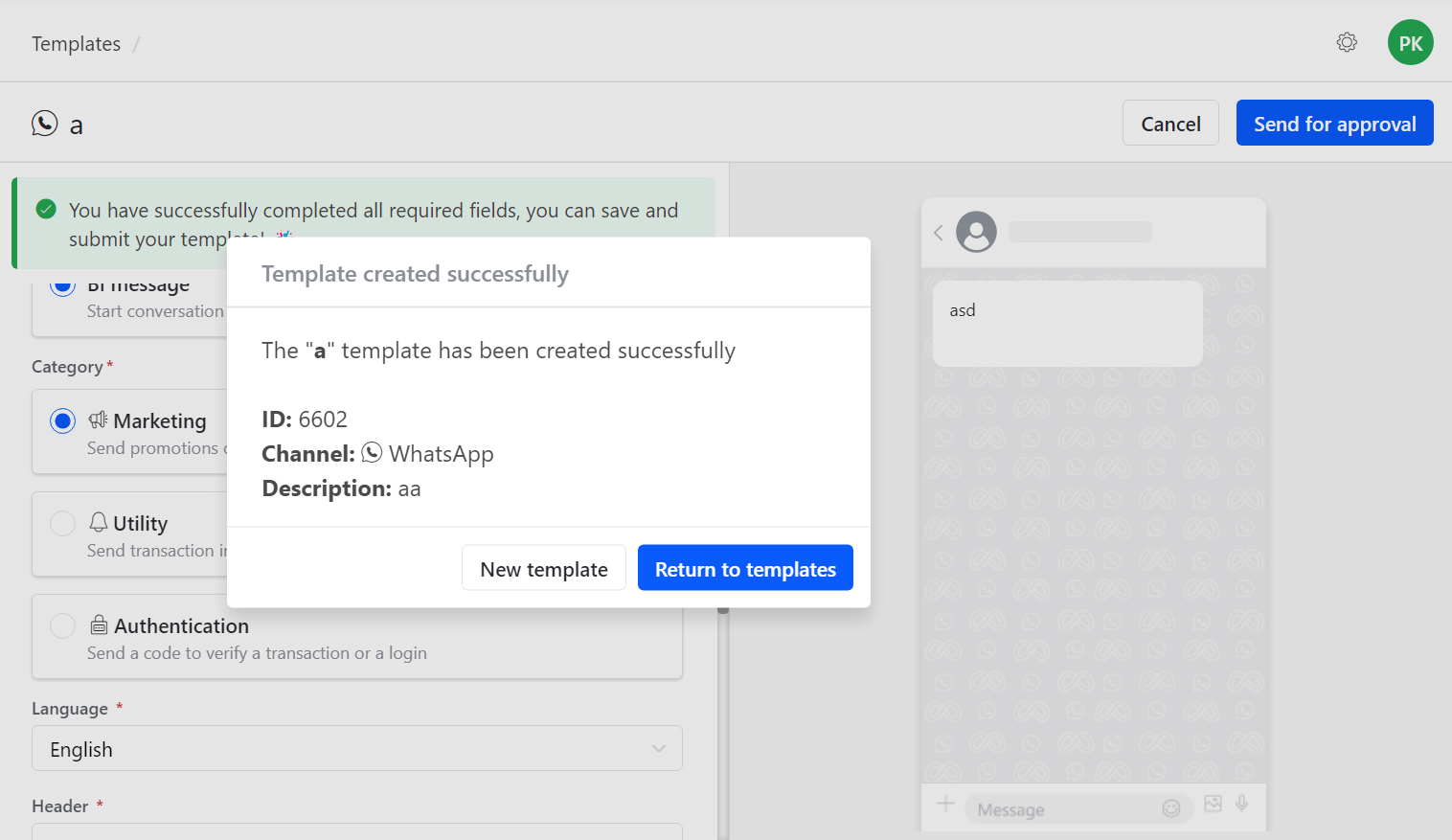Click the Message input in the phone preview
Screen dimensions: 1452x840
[x=1078, y=809]
